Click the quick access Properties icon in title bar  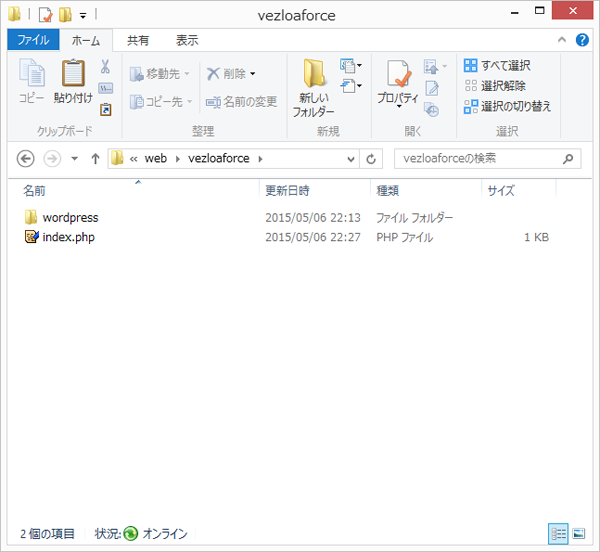46,15
